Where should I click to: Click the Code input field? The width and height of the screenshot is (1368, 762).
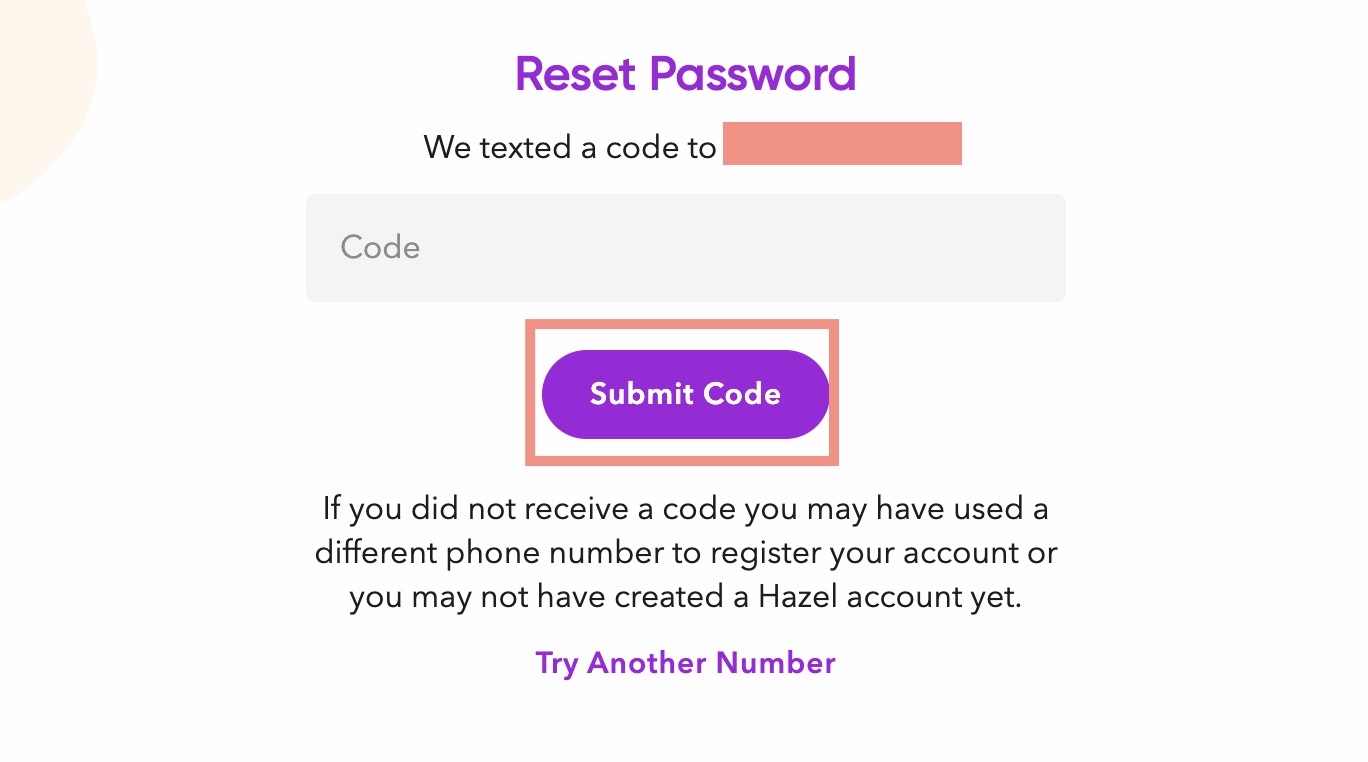pos(685,248)
